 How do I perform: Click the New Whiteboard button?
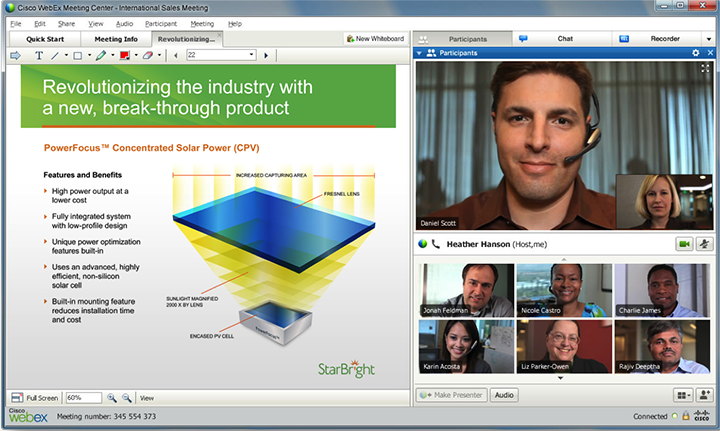pyautogui.click(x=375, y=39)
